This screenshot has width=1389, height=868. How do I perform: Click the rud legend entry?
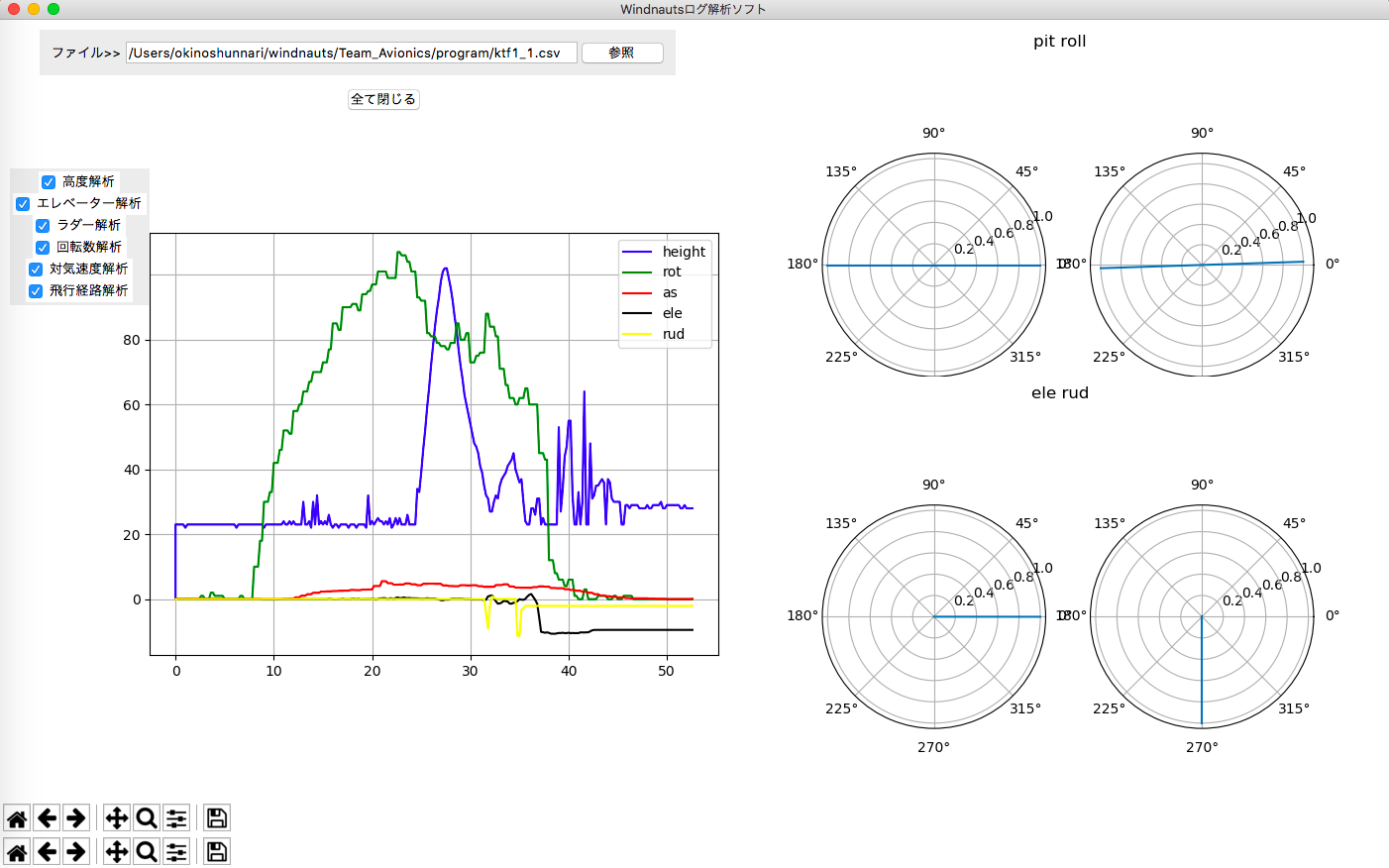coord(653,334)
